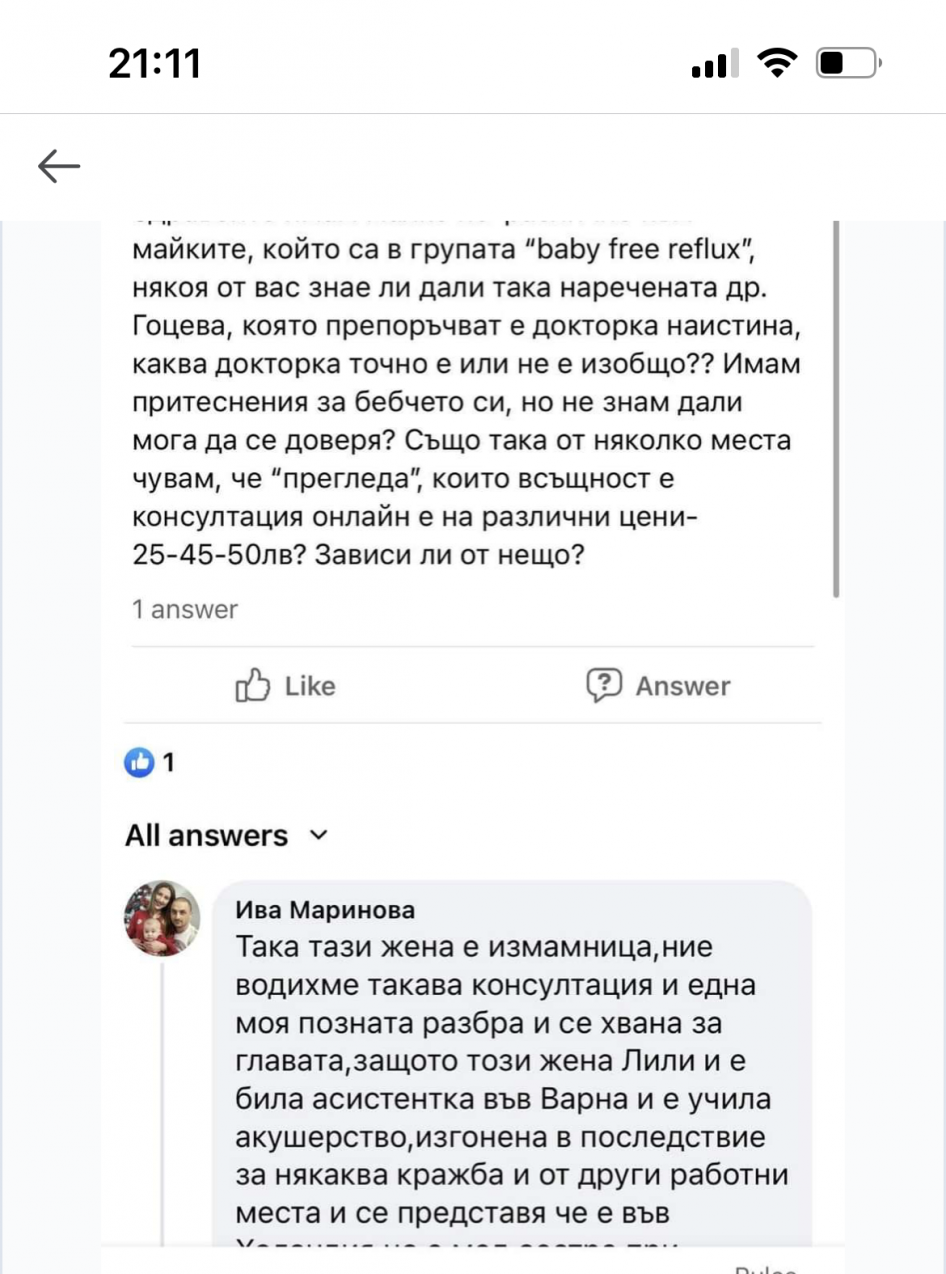
Task: Tap the question text mentioning д-р Гоцева
Action: 466,401
